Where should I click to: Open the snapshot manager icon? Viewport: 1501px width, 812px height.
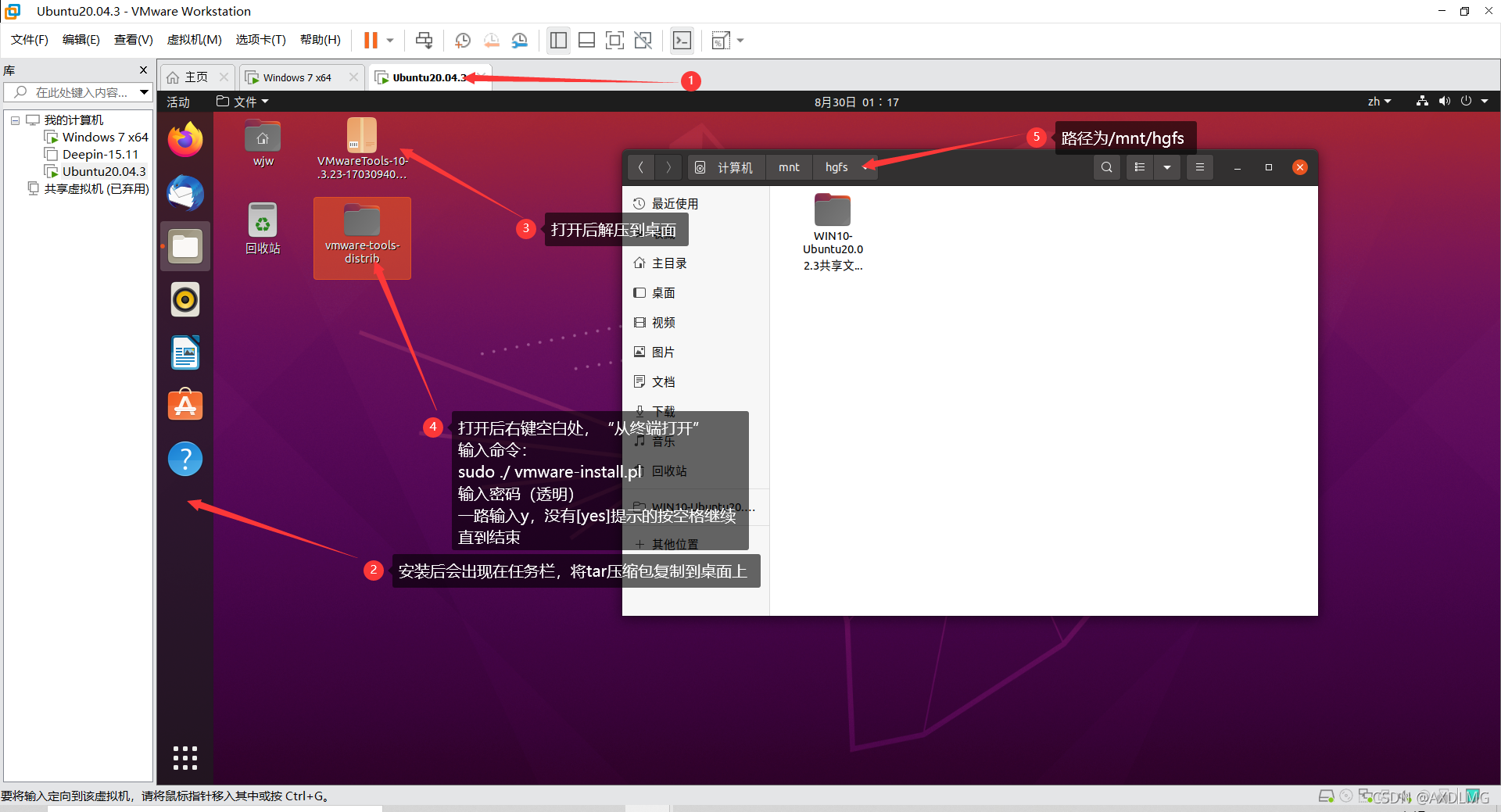[x=520, y=40]
